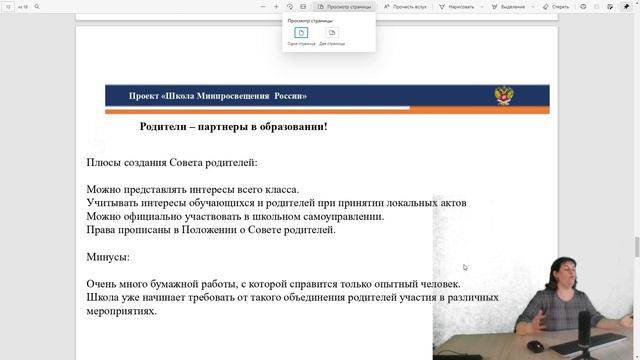Viewport: 640px width, 360px height.
Task: Click the text 'Плюсы создания Совета родителей:'
Action: (172, 162)
